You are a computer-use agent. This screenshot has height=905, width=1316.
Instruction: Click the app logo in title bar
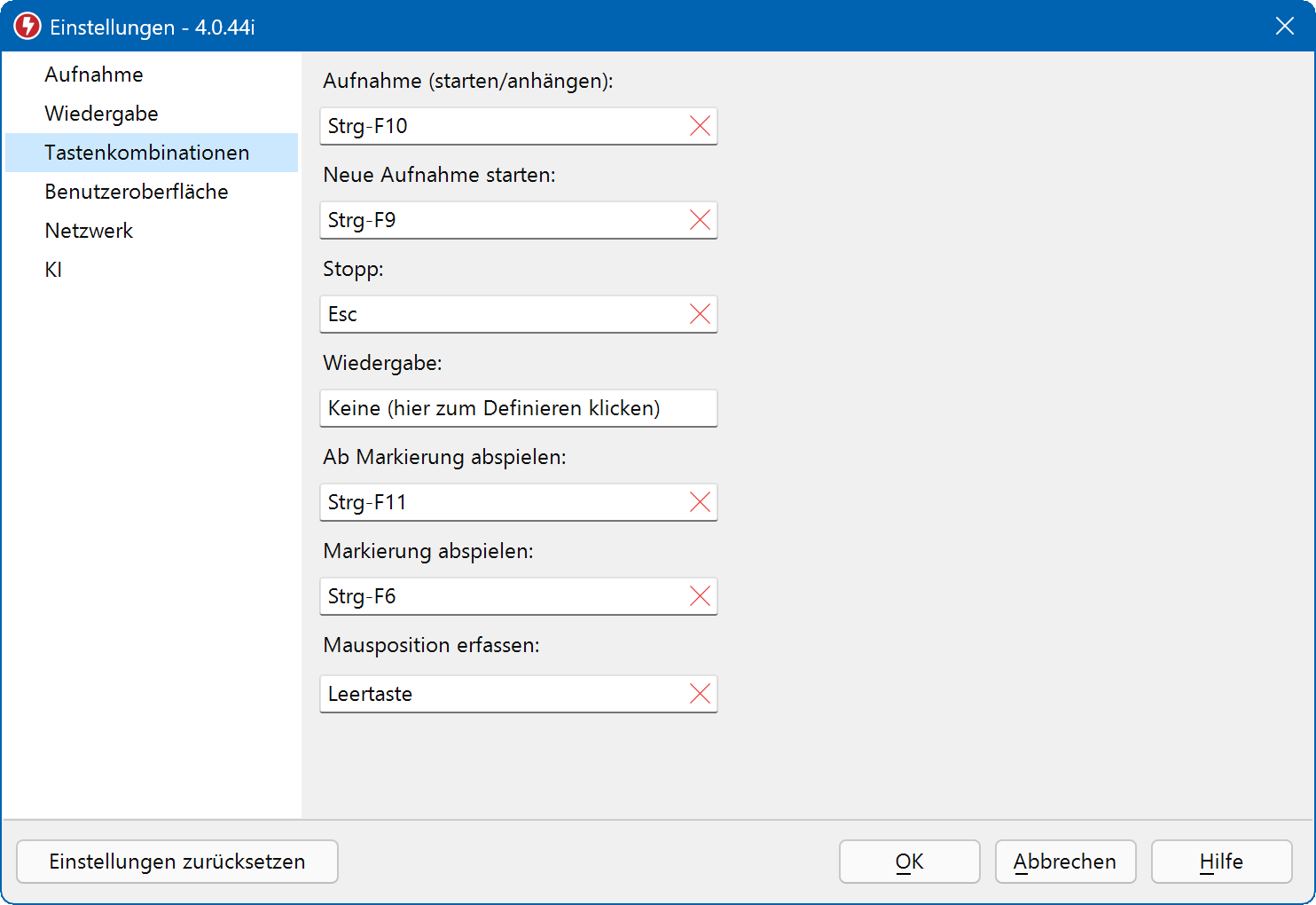[x=27, y=27]
